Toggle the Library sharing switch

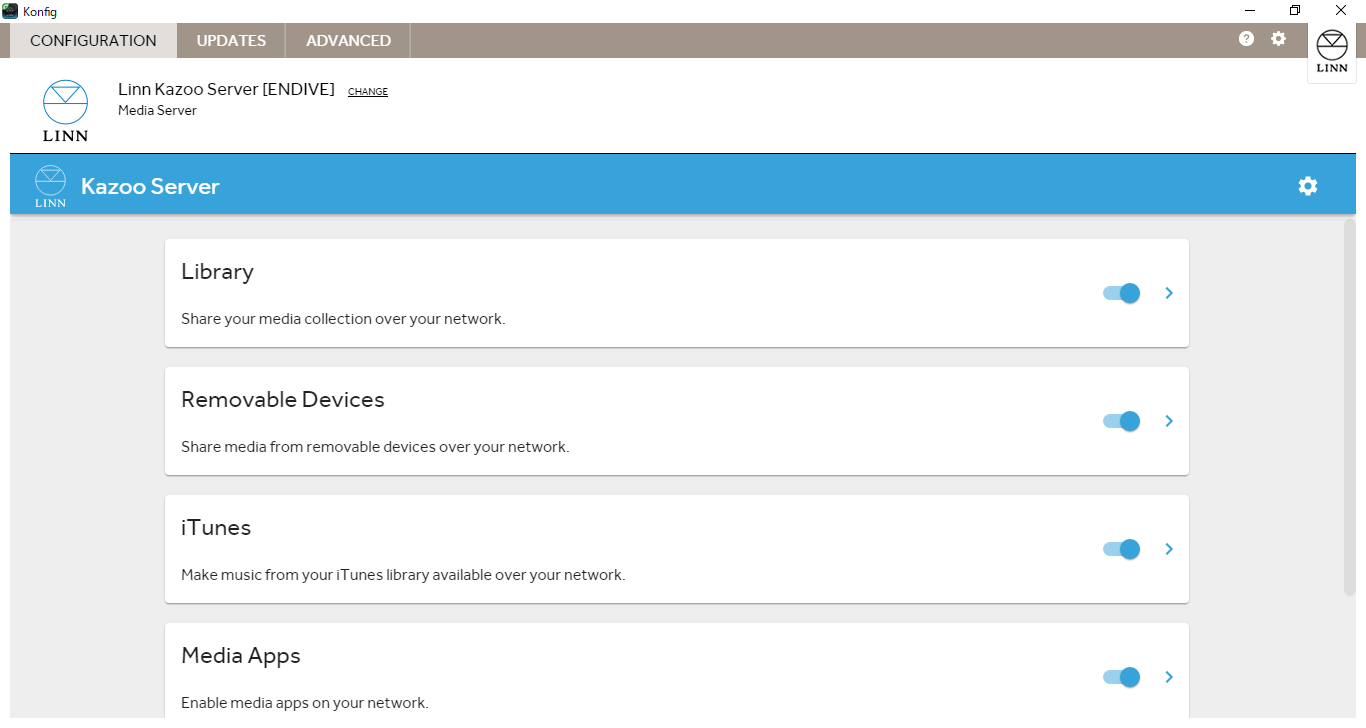click(1121, 293)
